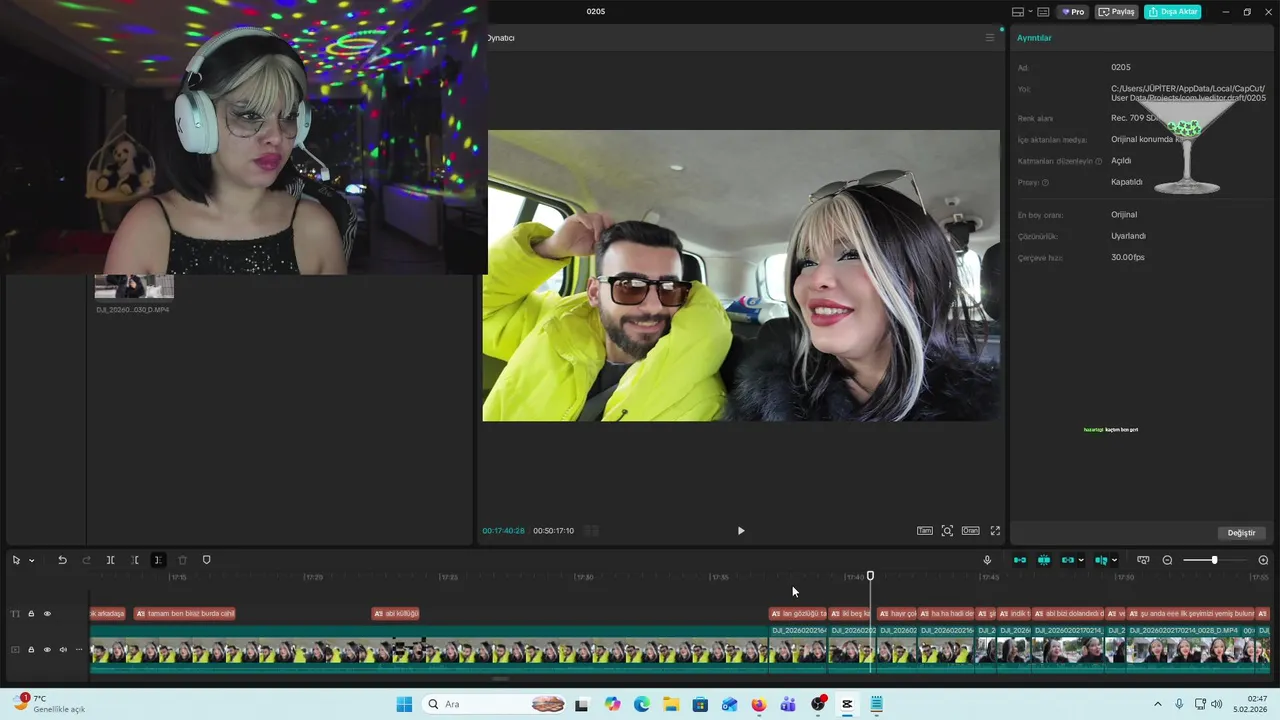
Task: Toggle clip linkage in timeline toolbar
Action: pyautogui.click(x=1068, y=560)
